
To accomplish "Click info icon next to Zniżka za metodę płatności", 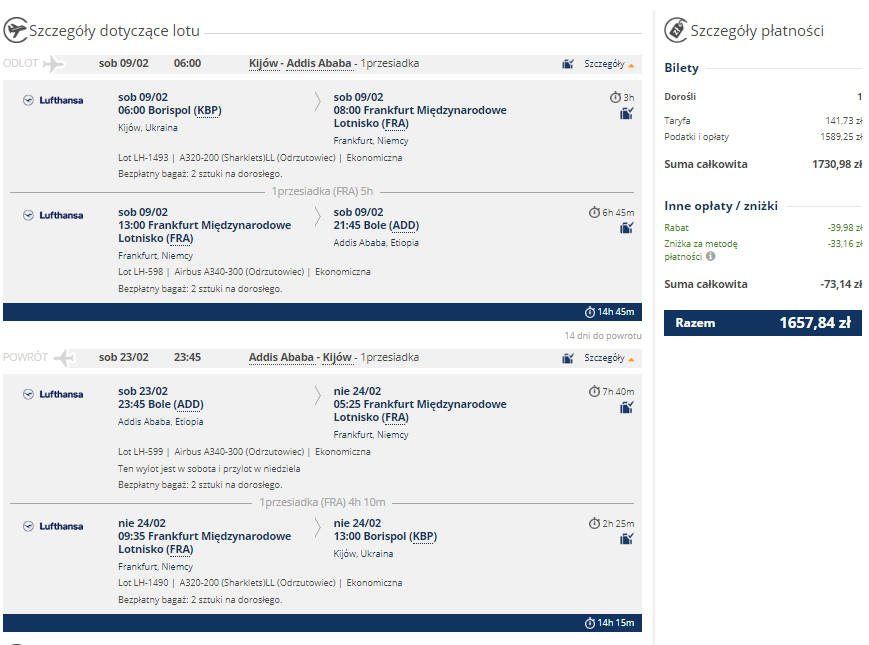I will tap(710, 256).
